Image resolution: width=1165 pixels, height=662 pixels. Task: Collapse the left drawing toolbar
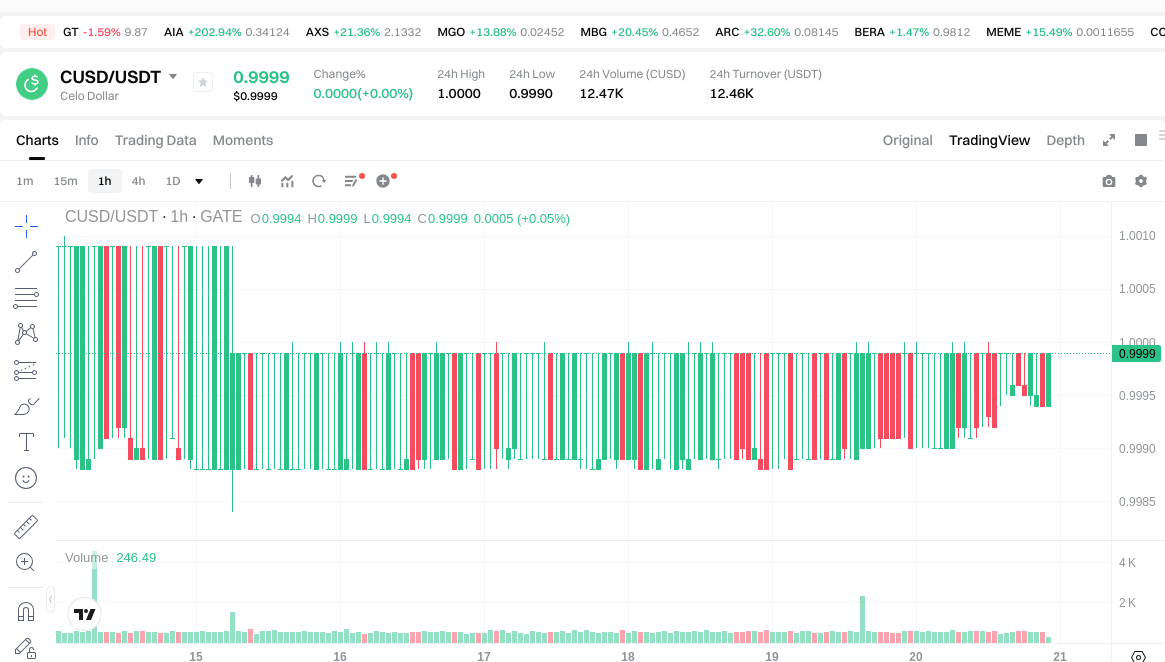51,598
